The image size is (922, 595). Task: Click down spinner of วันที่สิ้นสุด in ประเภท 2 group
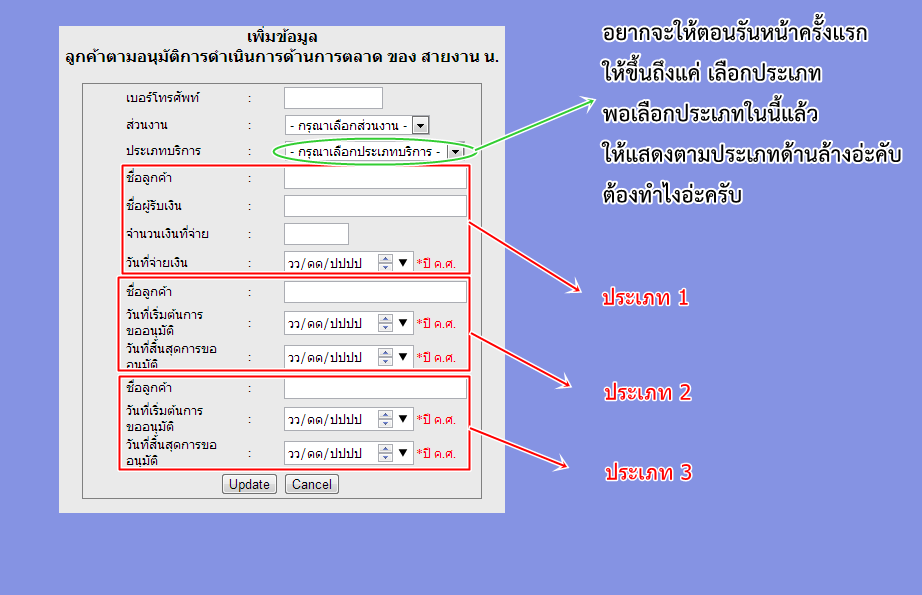pyautogui.click(x=385, y=361)
